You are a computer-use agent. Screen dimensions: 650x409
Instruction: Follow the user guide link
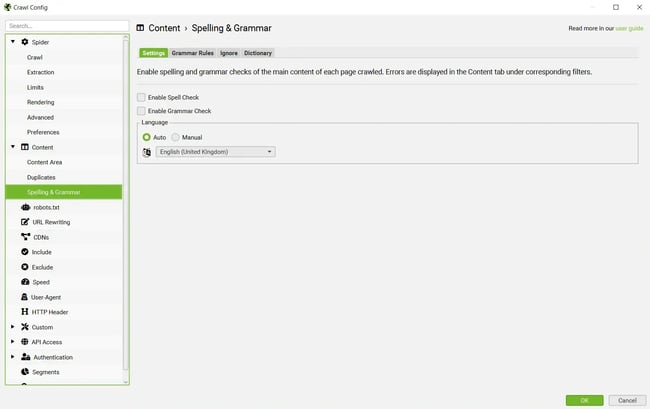click(629, 29)
